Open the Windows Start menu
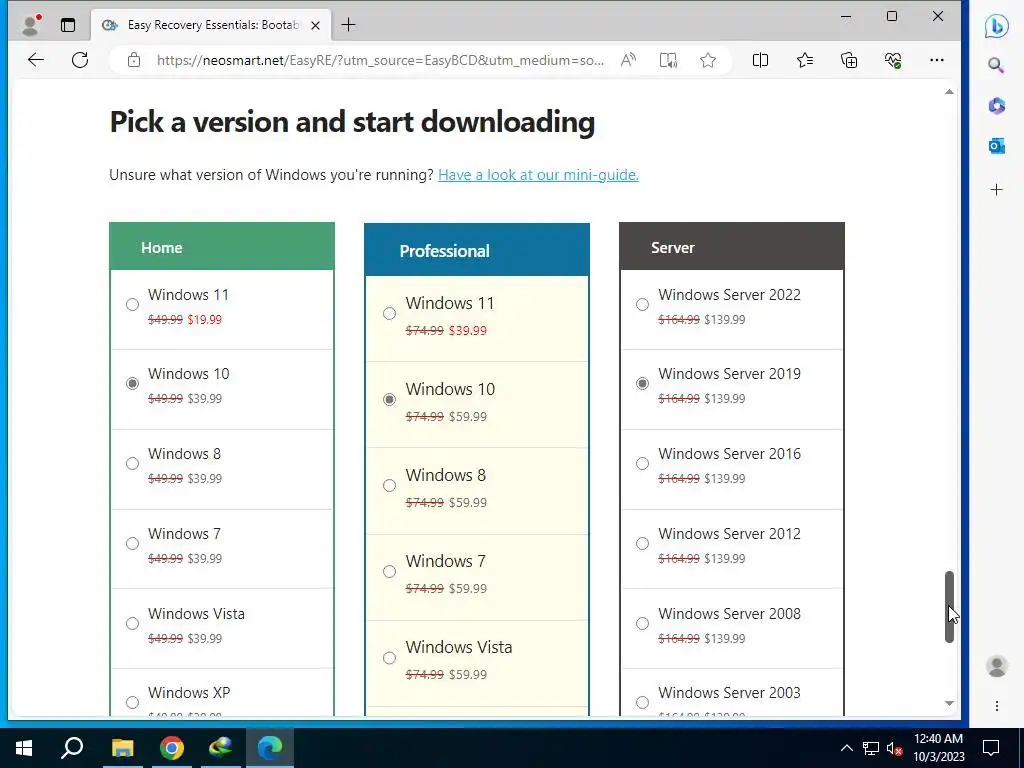1024x768 pixels. pyautogui.click(x=24, y=748)
